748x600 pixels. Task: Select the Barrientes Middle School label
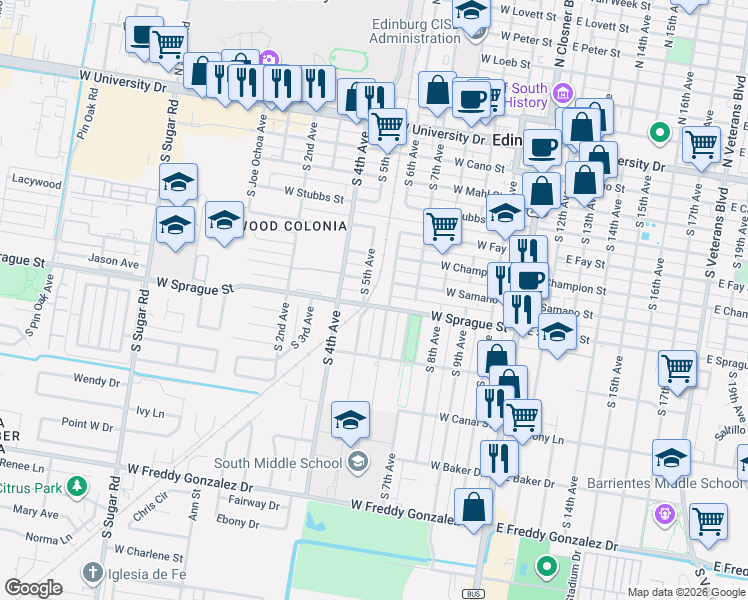pyautogui.click(x=665, y=484)
